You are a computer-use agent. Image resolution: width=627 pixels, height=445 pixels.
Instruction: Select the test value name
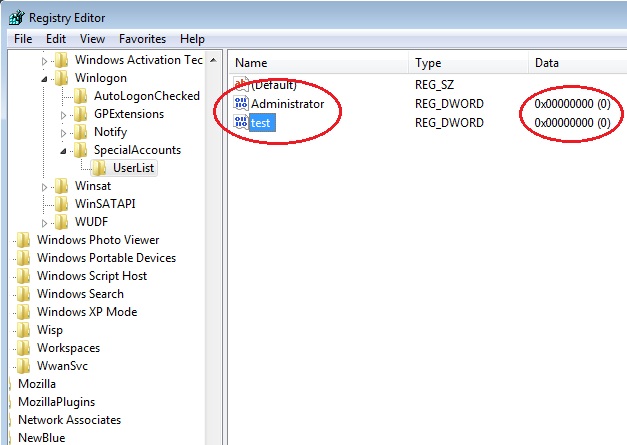click(261, 123)
